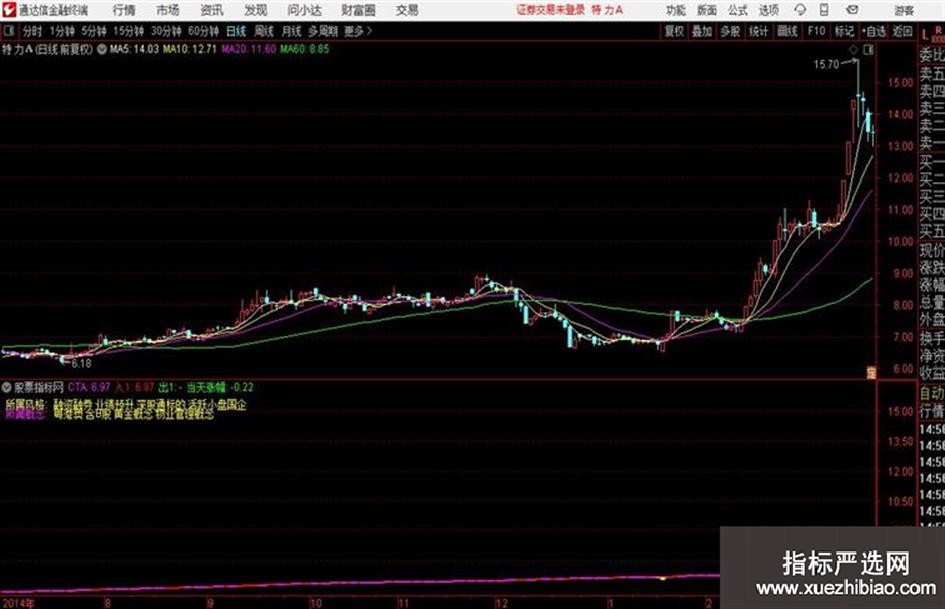Select the 月线 monthly chart tab

coord(292,31)
